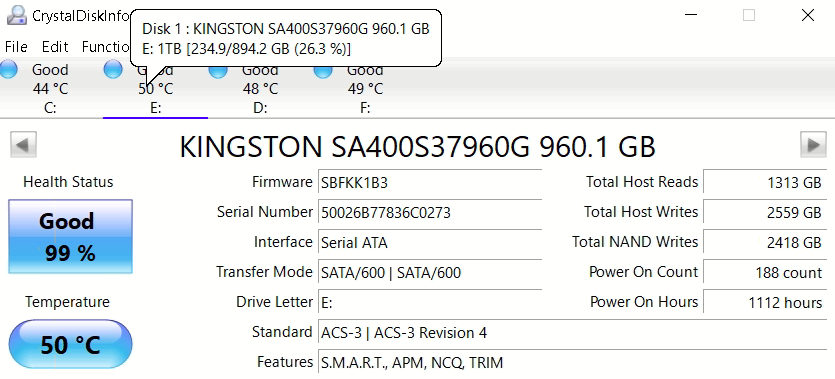Click the 48 °C temperature of drive D:

tap(260, 88)
